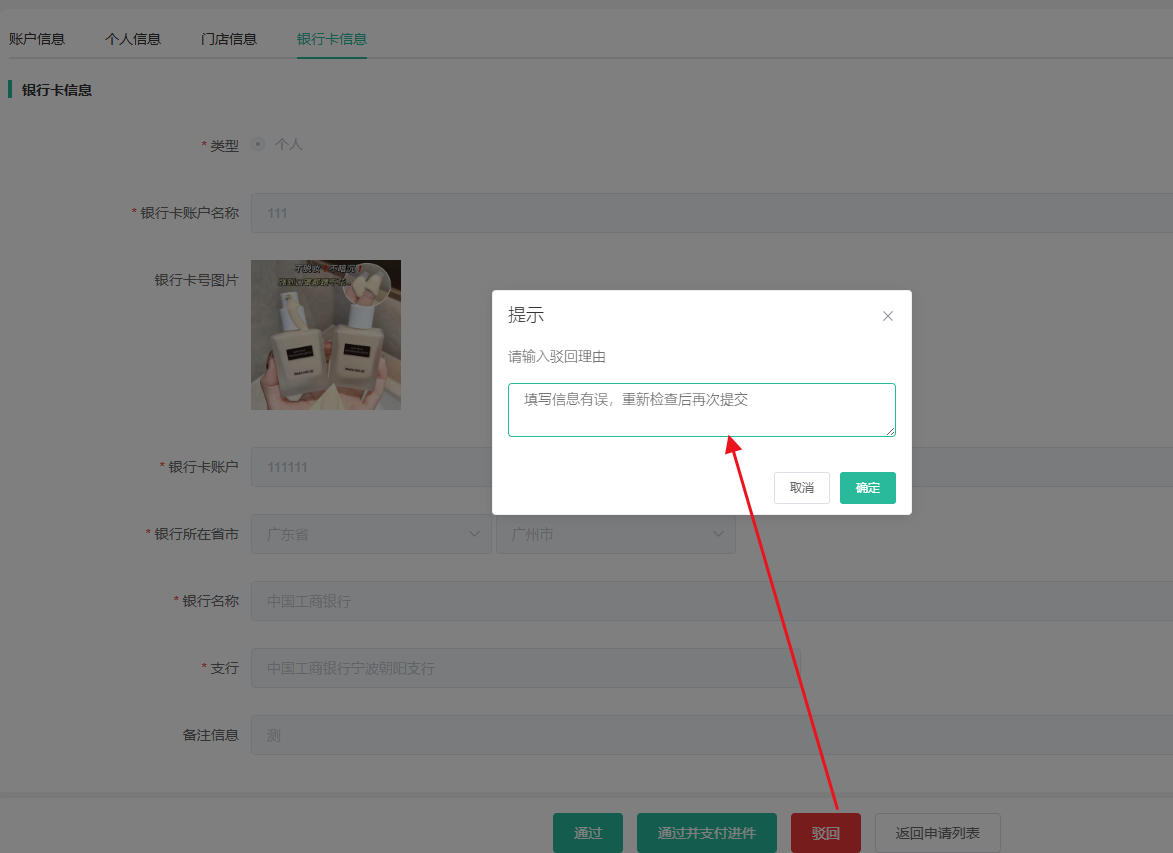Open the 个人信息 tab
The height and width of the screenshot is (853, 1173).
coord(133,39)
